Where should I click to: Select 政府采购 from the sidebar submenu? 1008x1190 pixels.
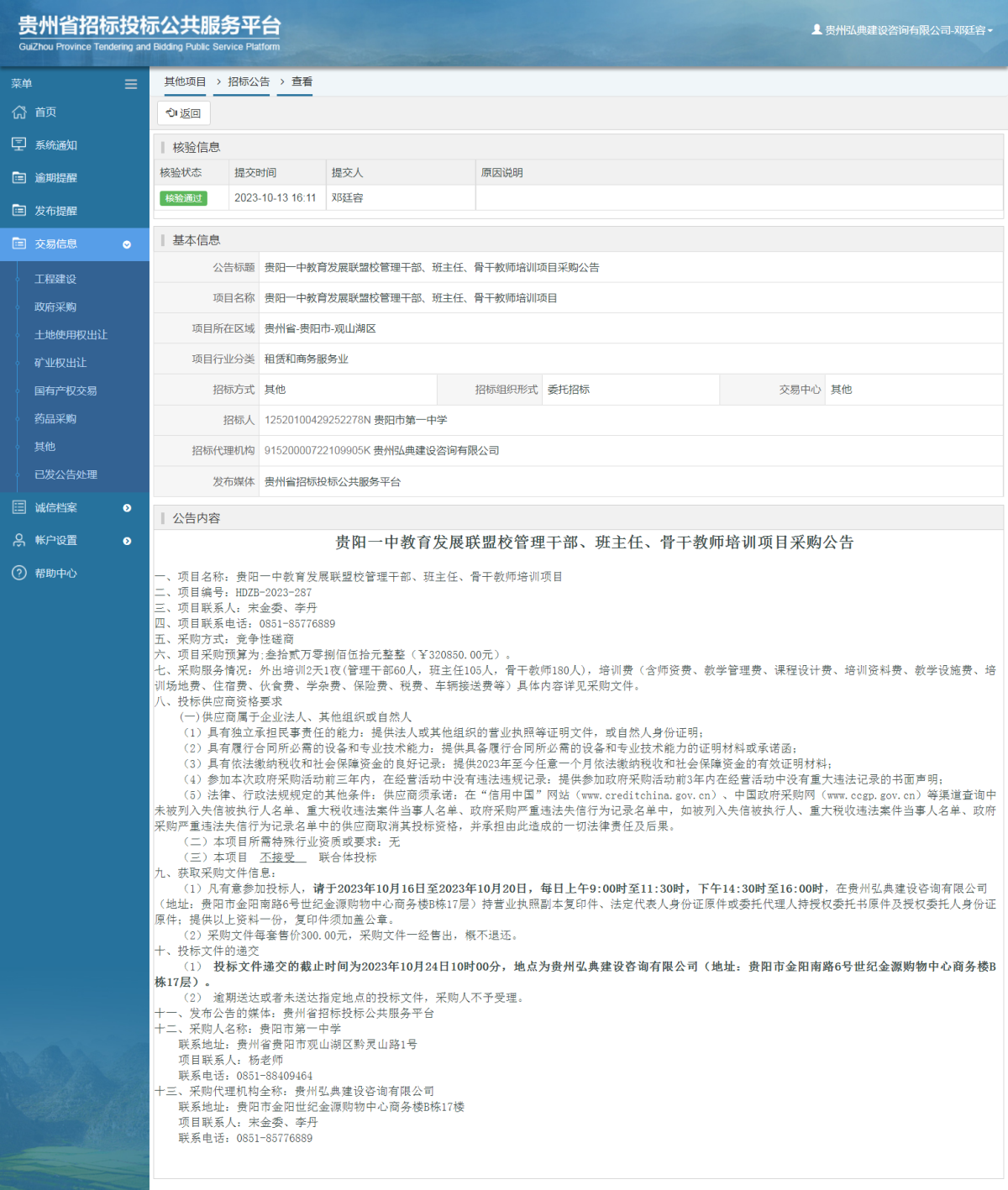55,307
